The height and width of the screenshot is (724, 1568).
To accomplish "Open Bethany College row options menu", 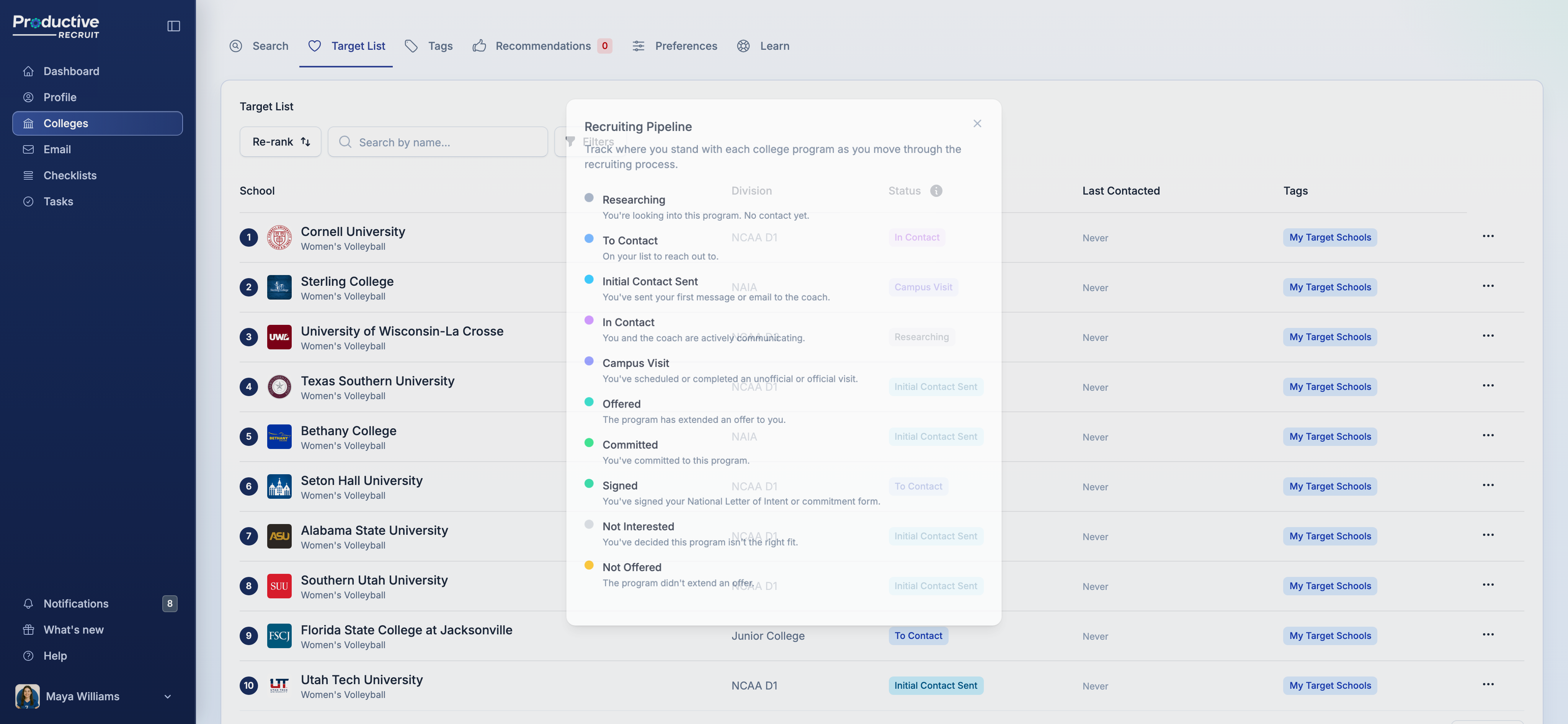I will 1488,436.
